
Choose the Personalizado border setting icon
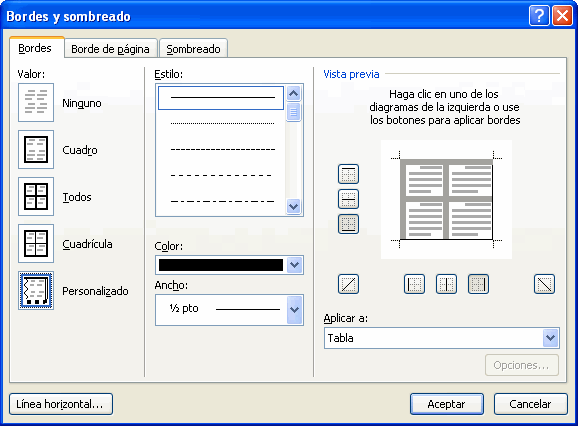coord(36,290)
